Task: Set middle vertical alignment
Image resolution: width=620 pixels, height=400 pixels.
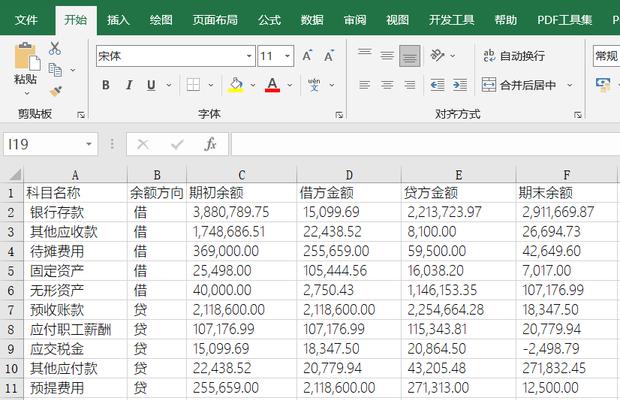Action: (387, 56)
